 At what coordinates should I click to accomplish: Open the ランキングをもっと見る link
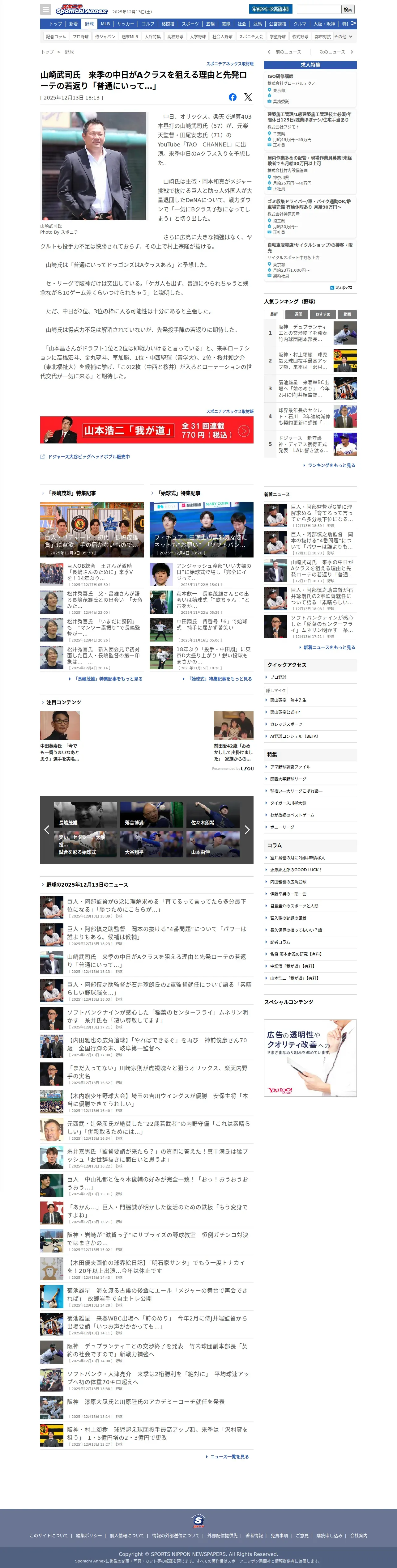[329, 465]
